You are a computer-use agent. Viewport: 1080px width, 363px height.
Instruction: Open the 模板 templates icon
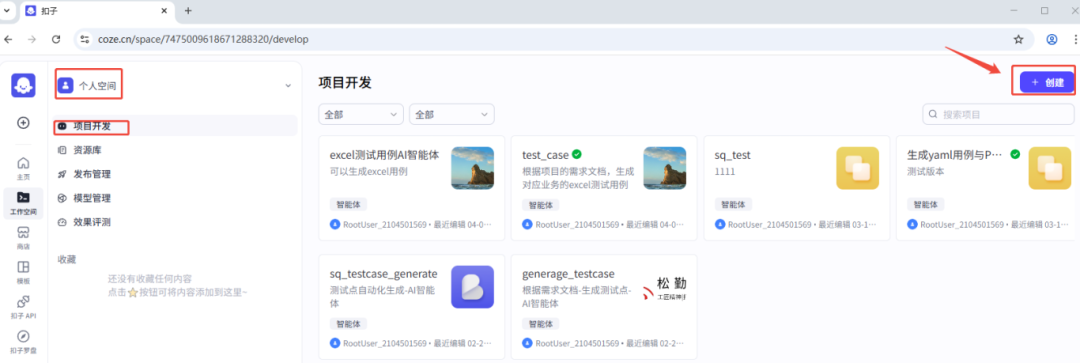click(23, 271)
